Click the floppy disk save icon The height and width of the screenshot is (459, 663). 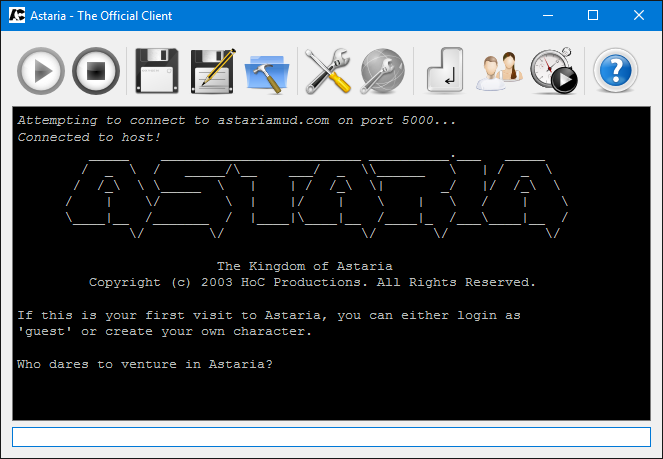pyautogui.click(x=156, y=71)
